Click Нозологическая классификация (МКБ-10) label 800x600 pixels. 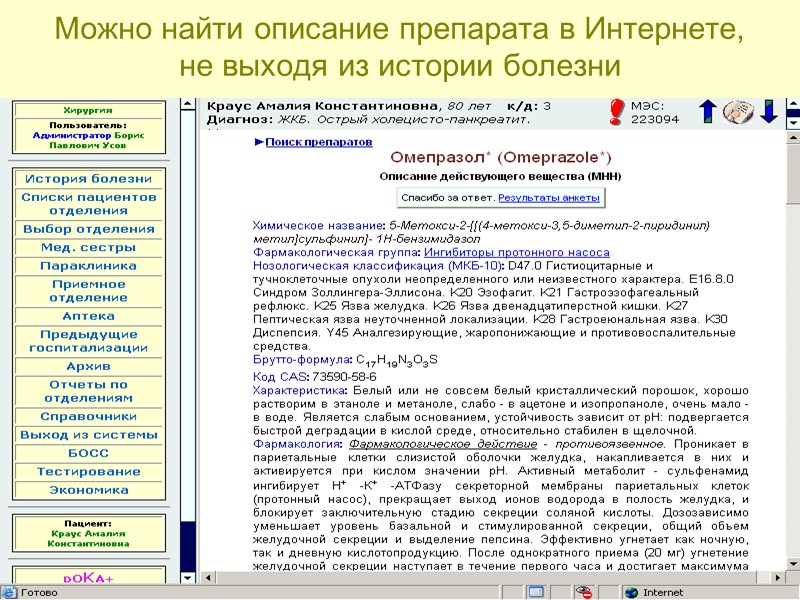pos(378,266)
